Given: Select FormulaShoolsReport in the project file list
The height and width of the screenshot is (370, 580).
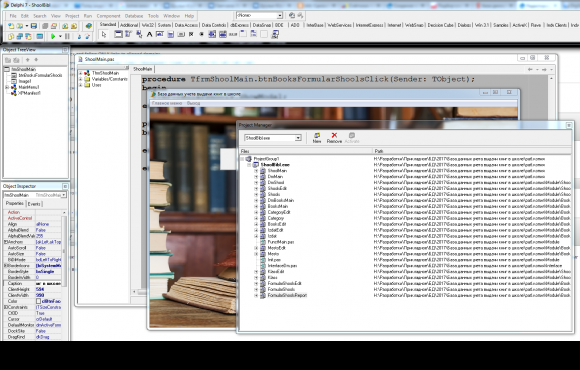Looking at the screenshot, I should point(287,295).
